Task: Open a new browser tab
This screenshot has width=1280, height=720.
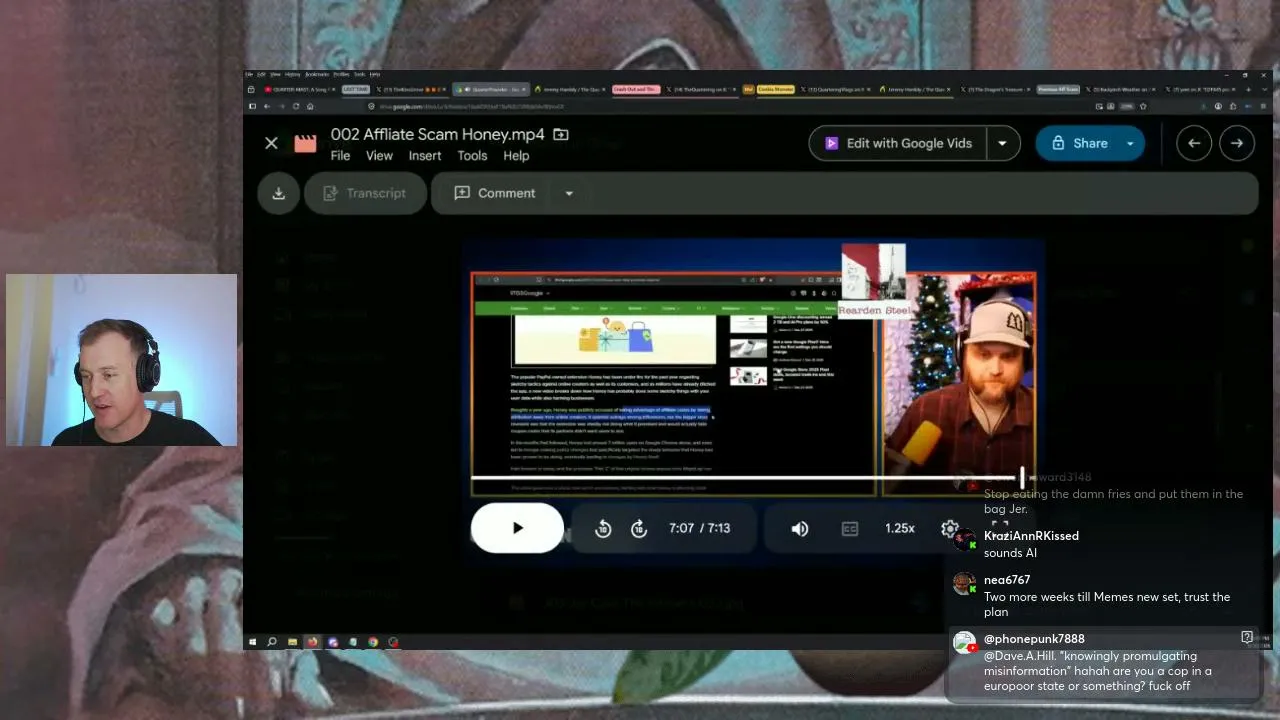Action: tap(1248, 89)
